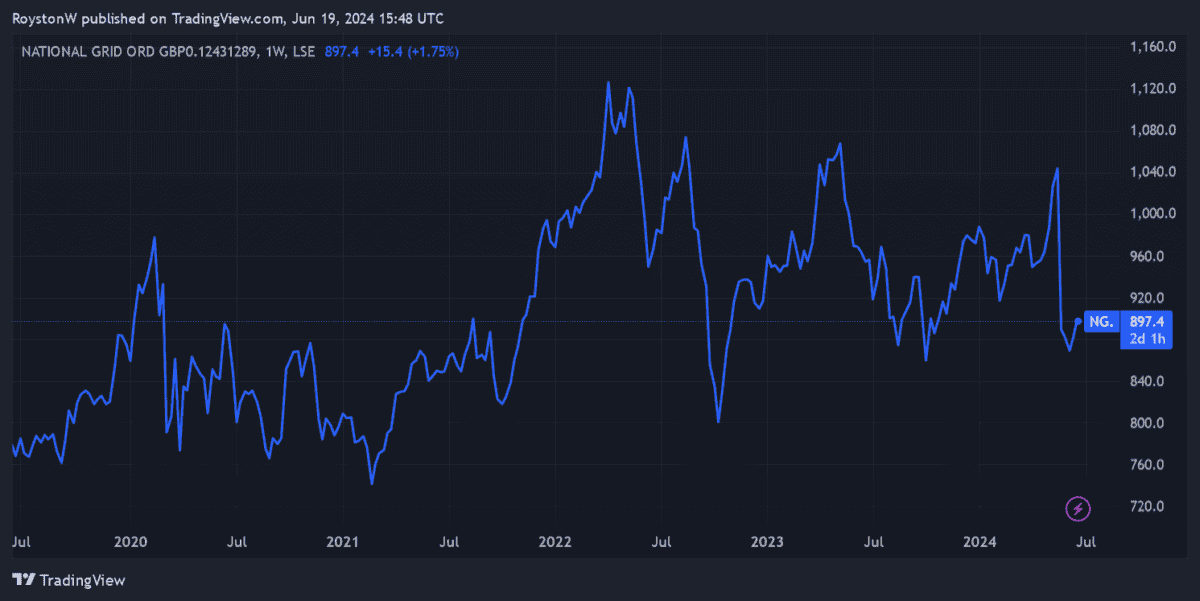Click the LSE exchange label in legend
This screenshot has height=601, width=1200.
302,51
